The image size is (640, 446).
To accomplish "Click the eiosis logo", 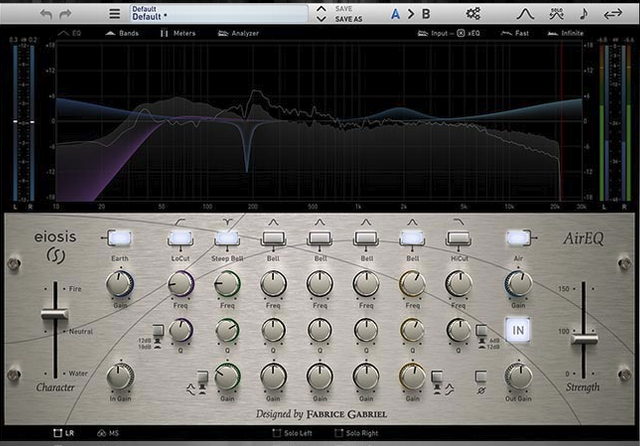I will [55, 247].
